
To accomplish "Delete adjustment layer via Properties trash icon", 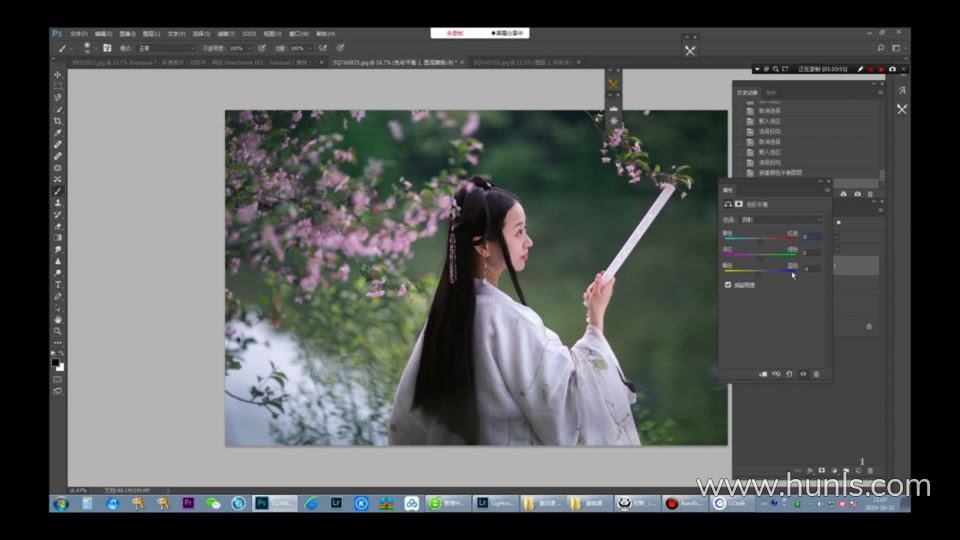I will (x=816, y=374).
